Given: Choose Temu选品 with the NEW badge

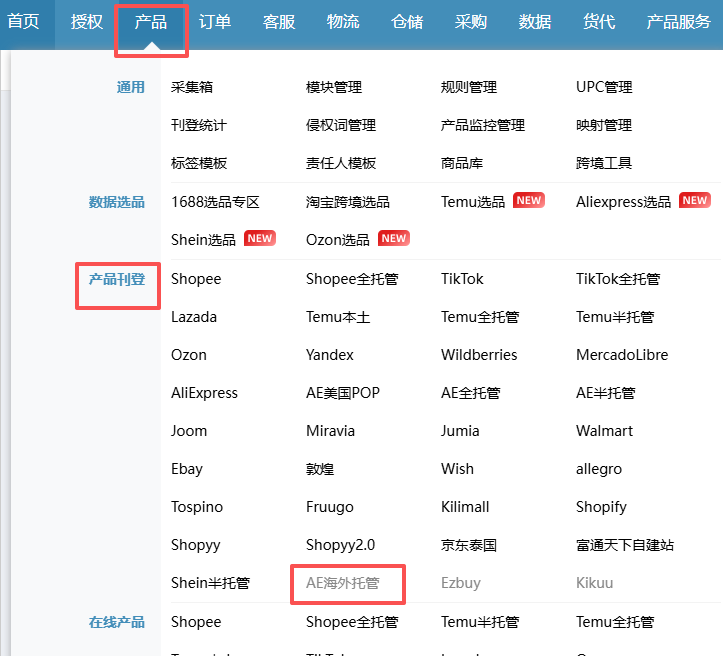Looking at the screenshot, I should 473,201.
